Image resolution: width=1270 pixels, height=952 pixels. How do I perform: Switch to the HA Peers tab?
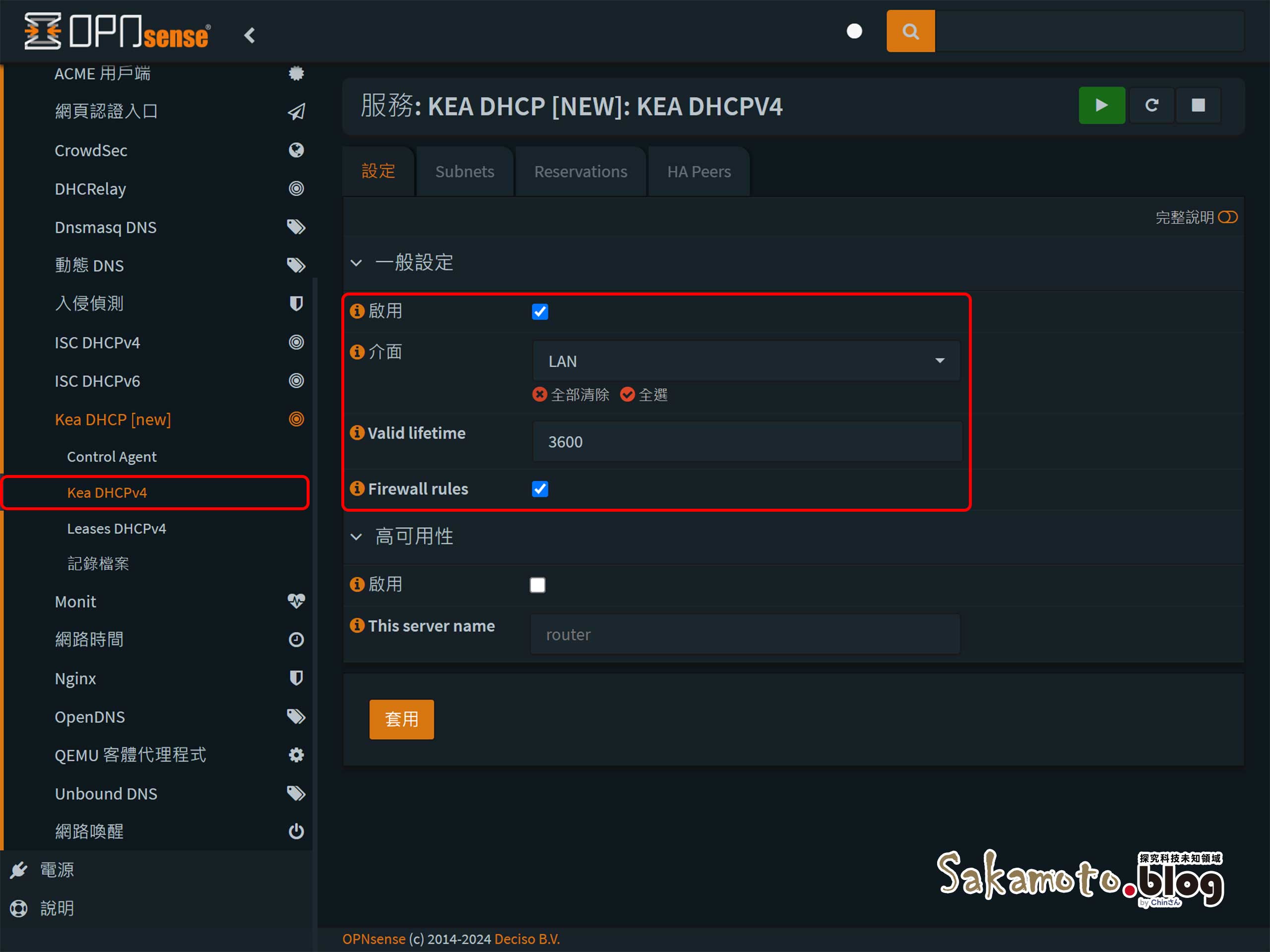point(698,171)
